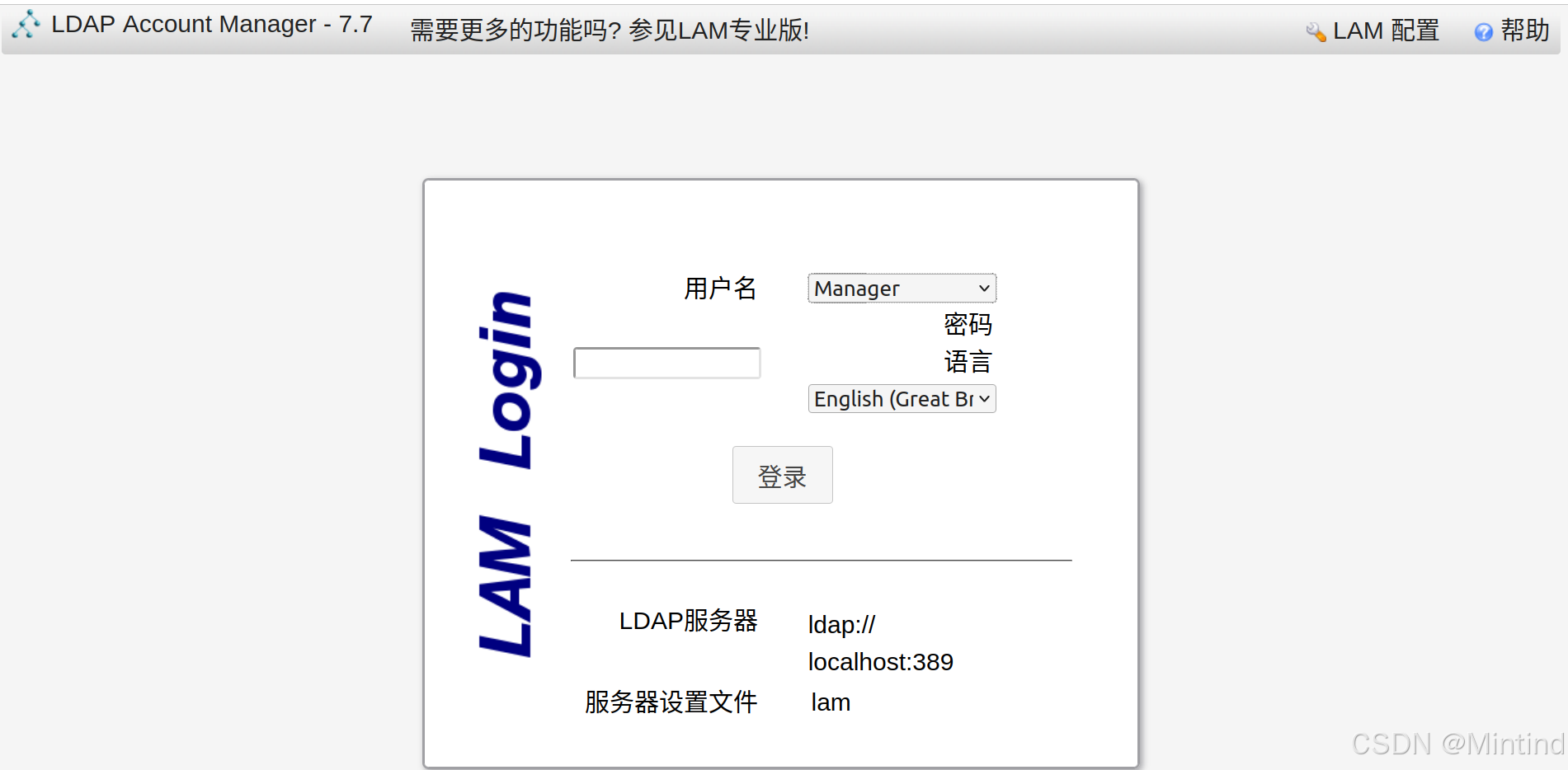Open the Manager username dropdown
The height and width of the screenshot is (770, 1568).
[x=902, y=289]
